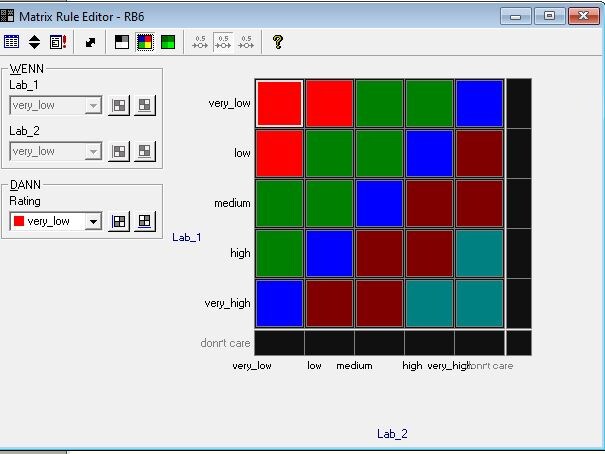
Task: Select the black-and-white matrix display icon
Action: click(x=122, y=42)
